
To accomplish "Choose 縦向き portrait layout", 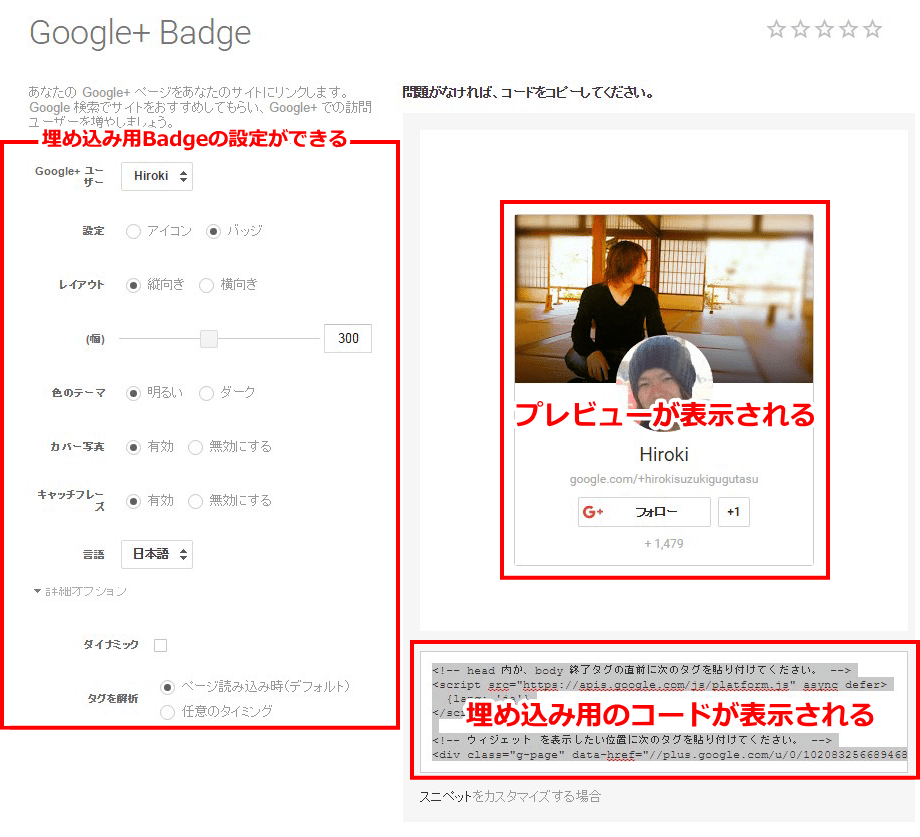I will [x=133, y=286].
